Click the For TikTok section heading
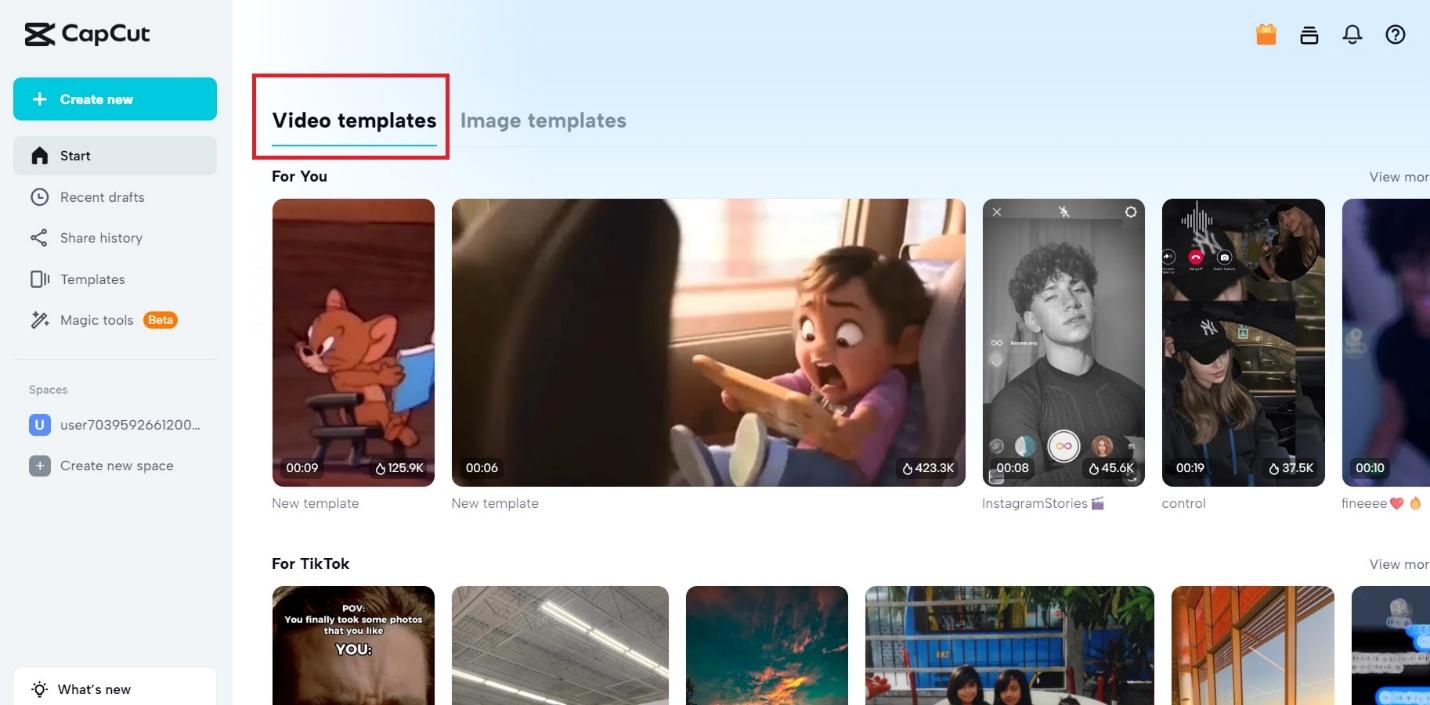The width and height of the screenshot is (1430, 705). click(x=311, y=564)
